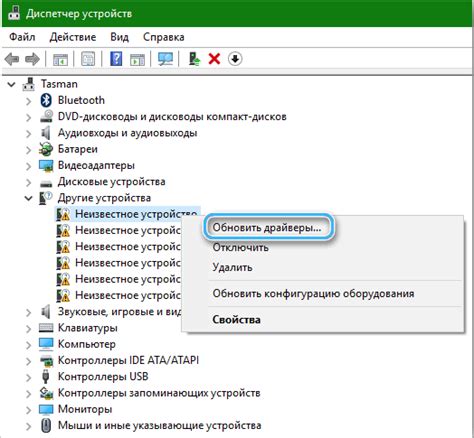This screenshot has height=438, width=474.
Task: Expand the Контроллеры USB node
Action: [29, 377]
